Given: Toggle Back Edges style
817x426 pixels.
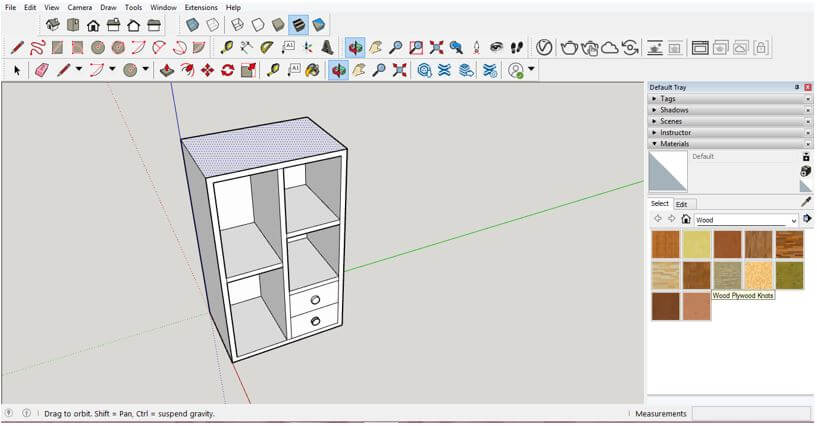Looking at the screenshot, I should tap(212, 25).
